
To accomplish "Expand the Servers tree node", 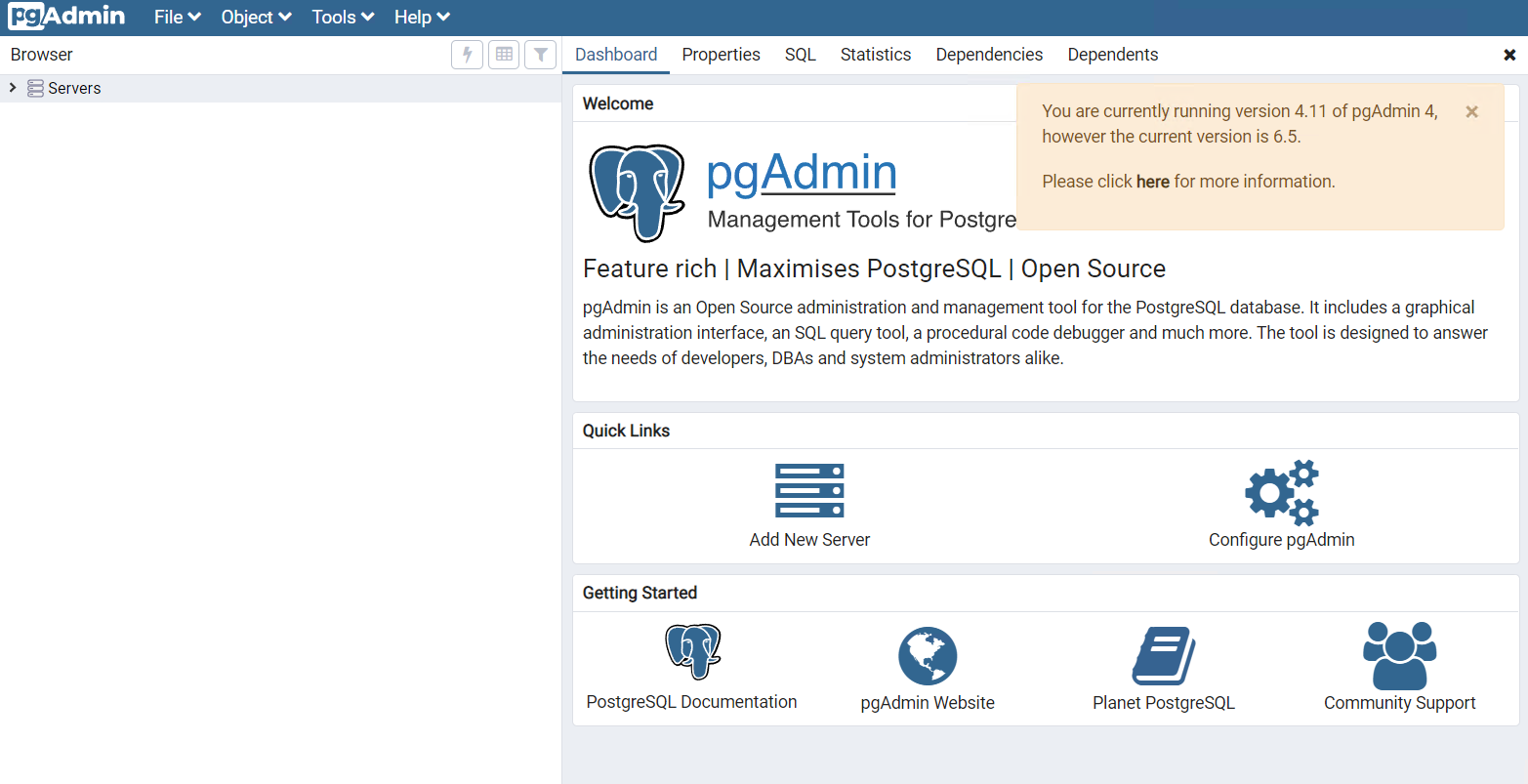I will tap(13, 88).
